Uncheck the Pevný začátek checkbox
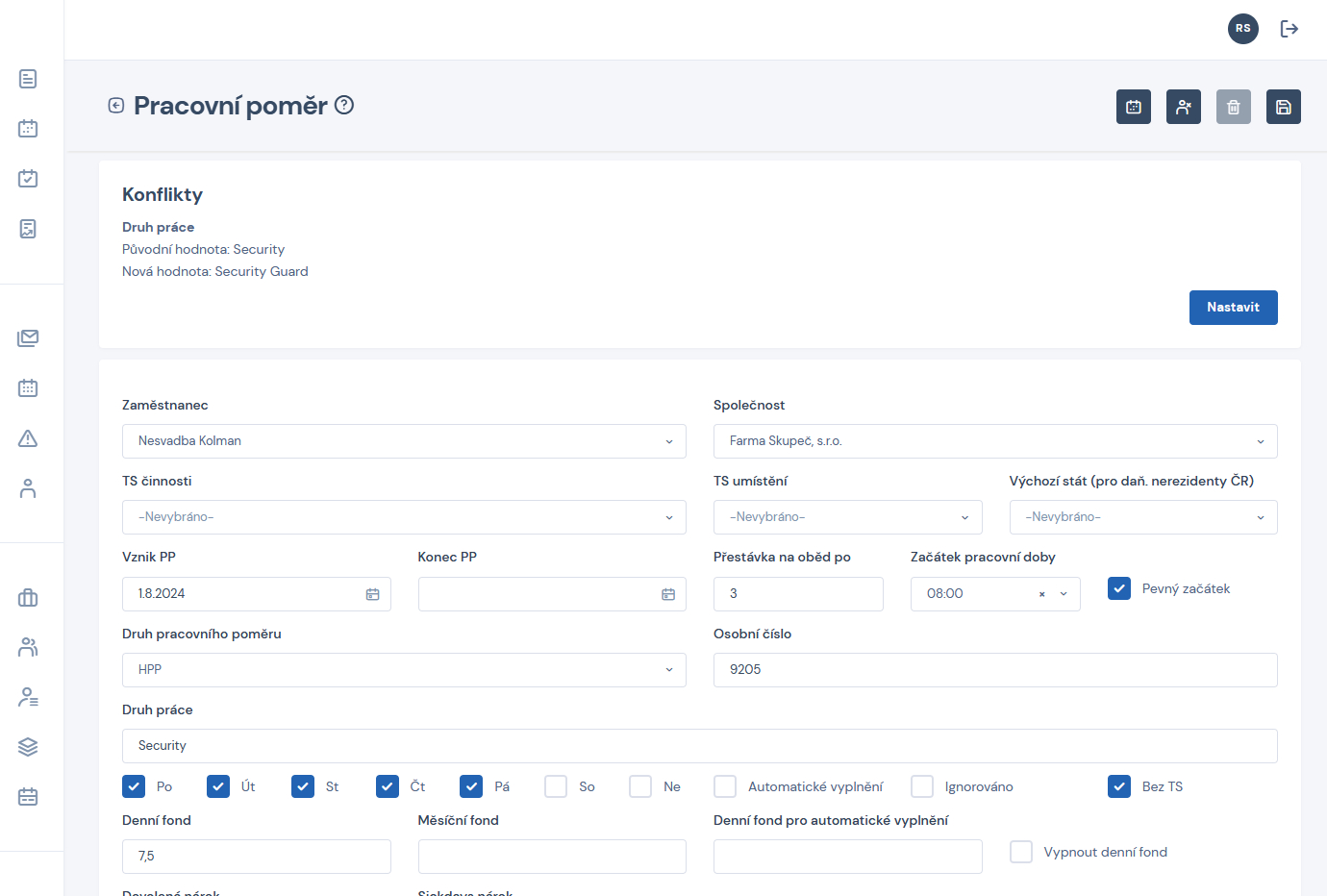This screenshot has height=896, width=1327. (x=1118, y=588)
